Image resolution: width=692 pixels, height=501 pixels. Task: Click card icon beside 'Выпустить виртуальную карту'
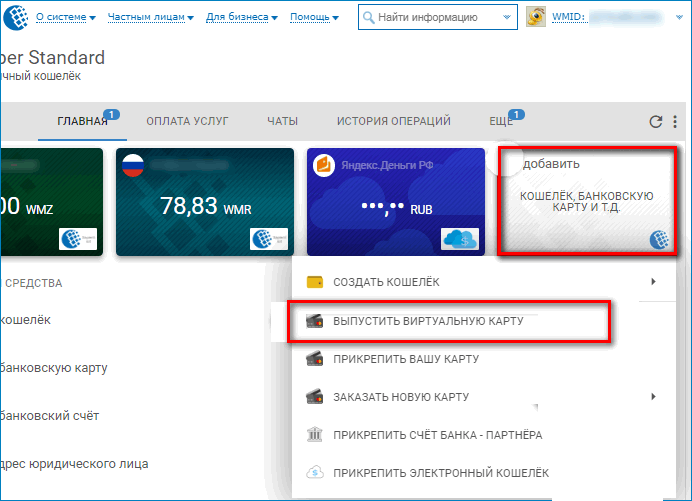pos(315,321)
